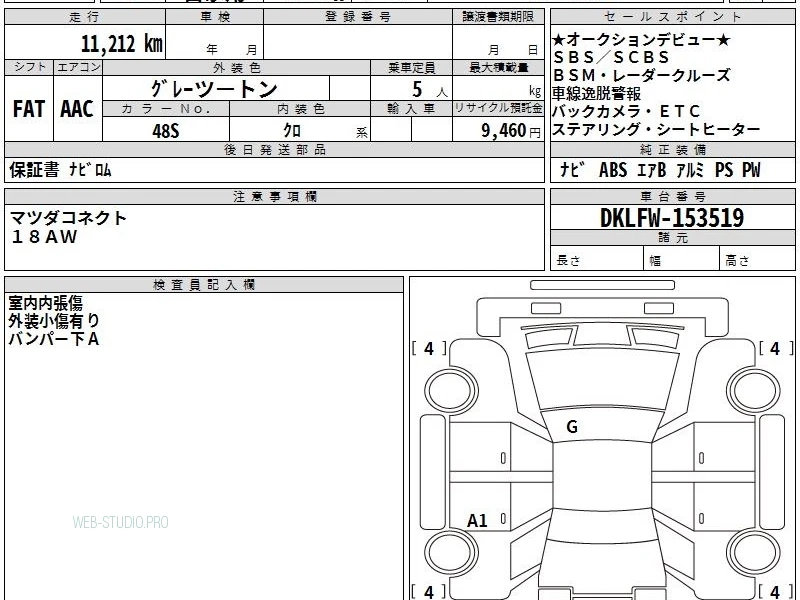The image size is (800, 600).
Task: Select the mileage value 11,212 km
Action: pyautogui.click(x=121, y=43)
